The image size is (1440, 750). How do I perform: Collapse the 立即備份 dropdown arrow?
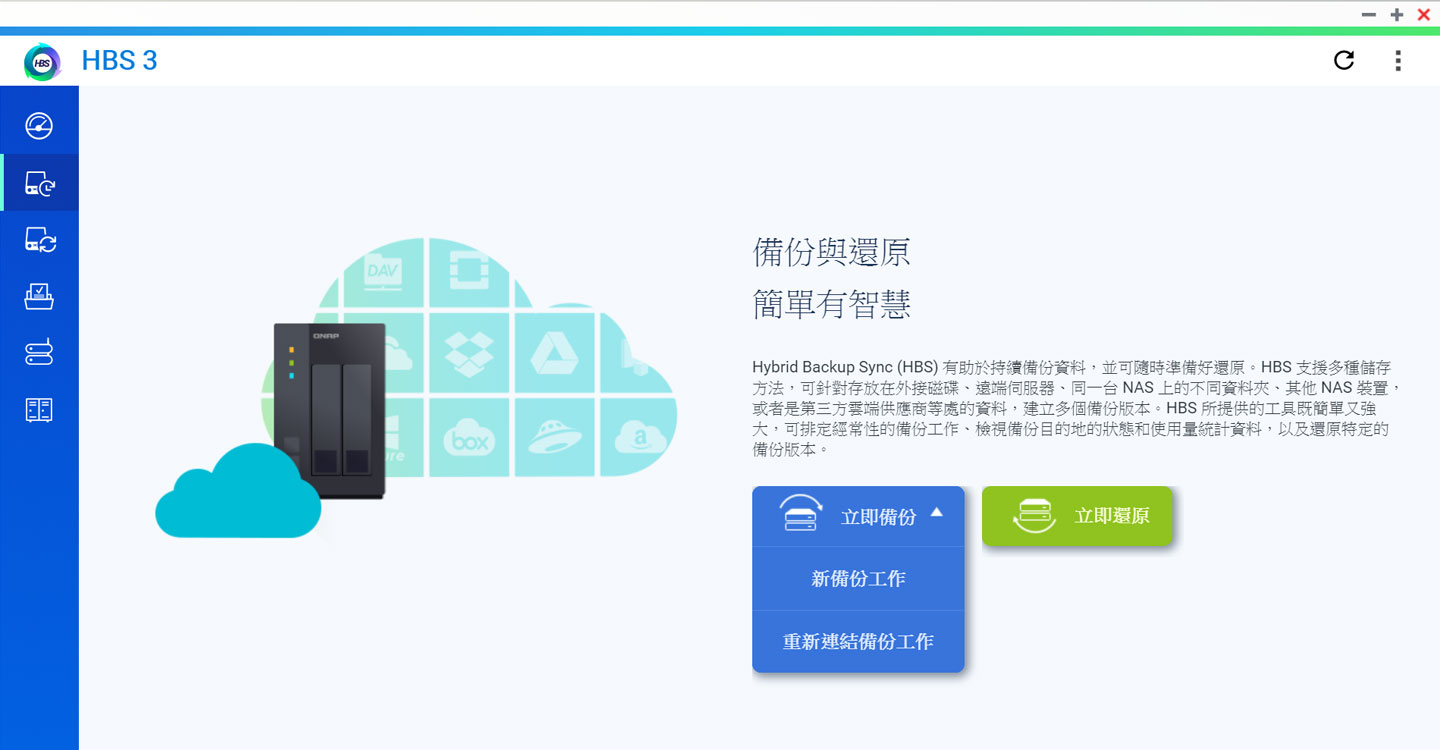936,512
